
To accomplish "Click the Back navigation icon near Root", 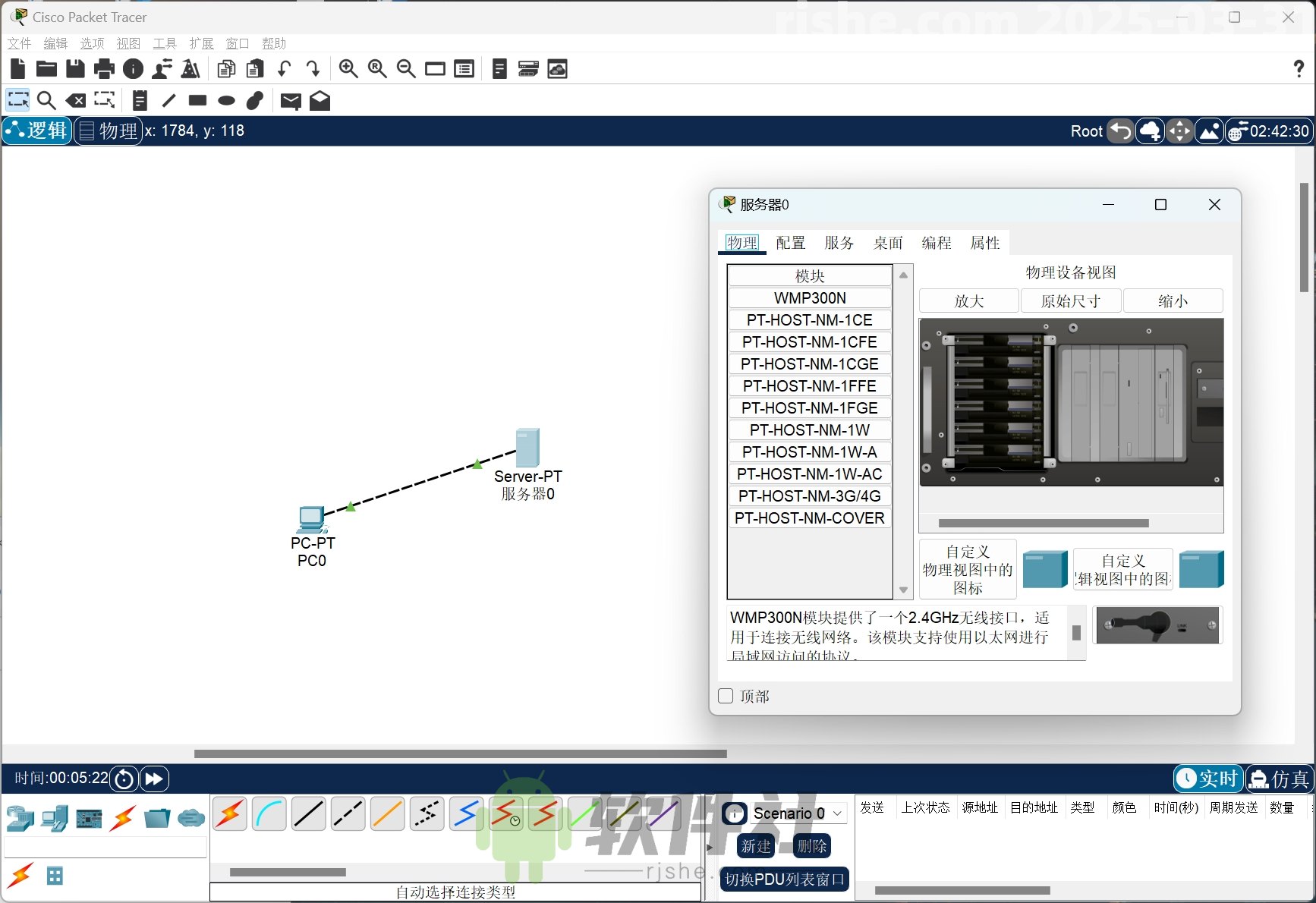I will [x=1120, y=131].
